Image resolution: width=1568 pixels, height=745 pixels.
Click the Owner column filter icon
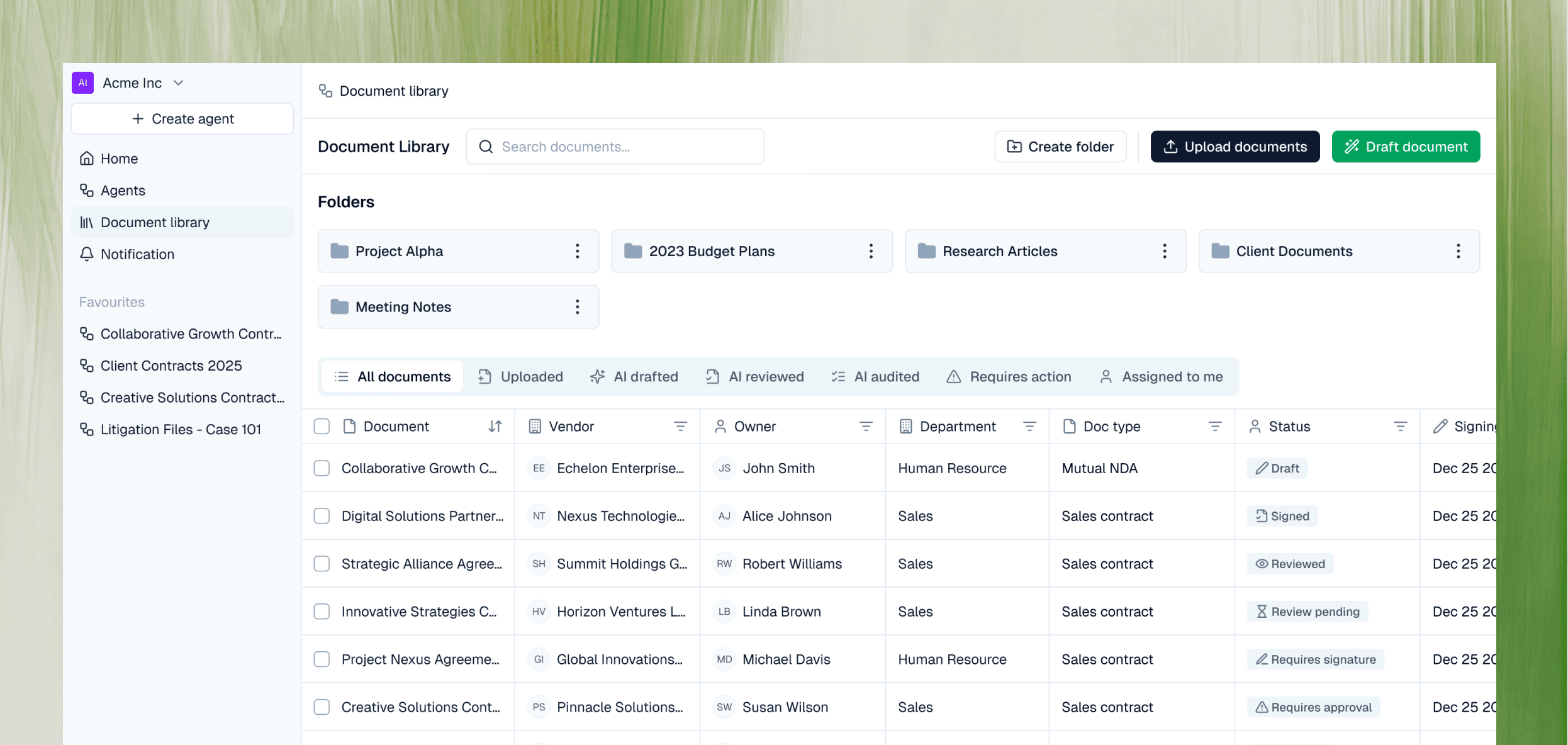click(866, 427)
